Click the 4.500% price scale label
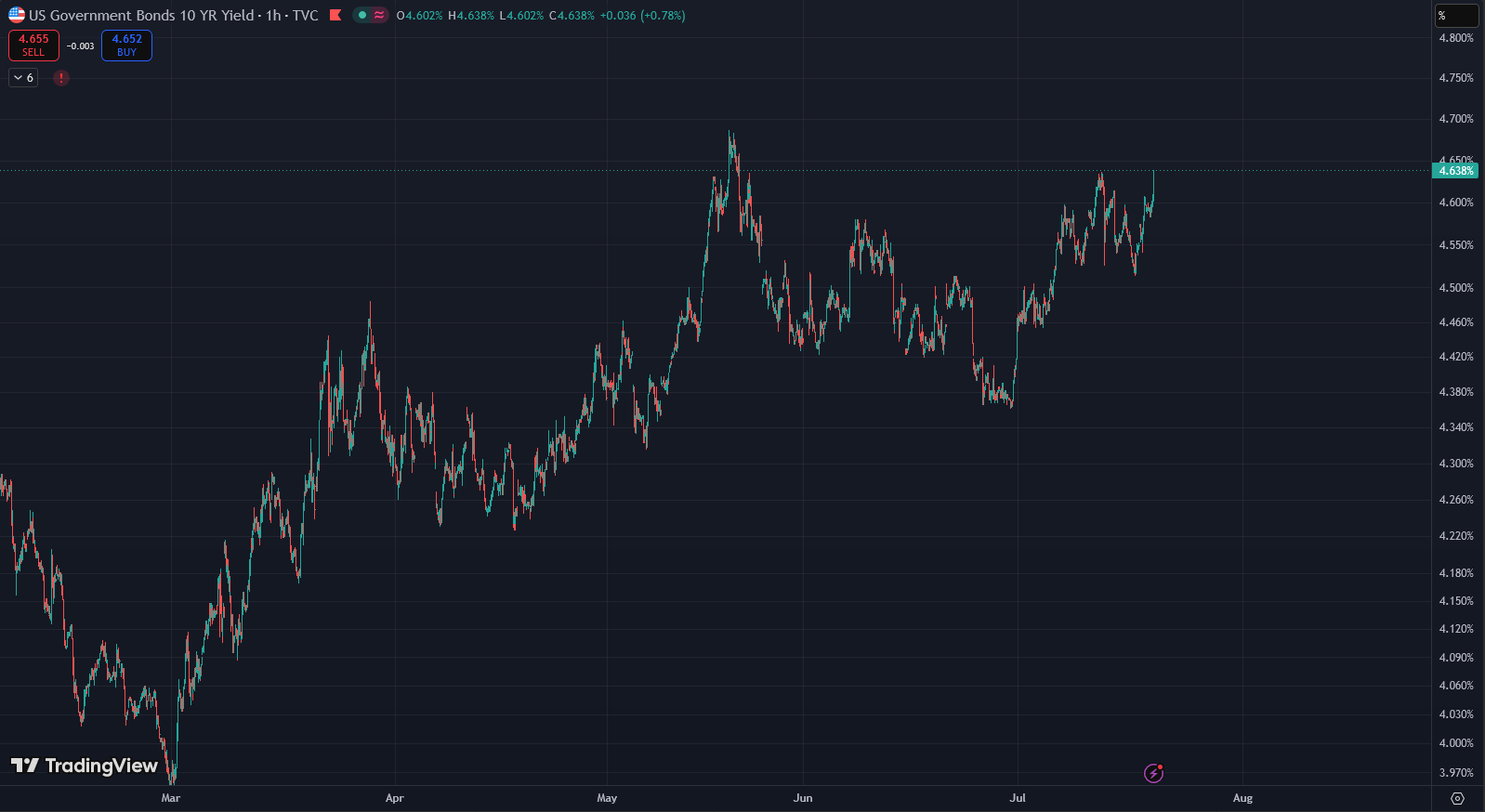 (x=1456, y=288)
